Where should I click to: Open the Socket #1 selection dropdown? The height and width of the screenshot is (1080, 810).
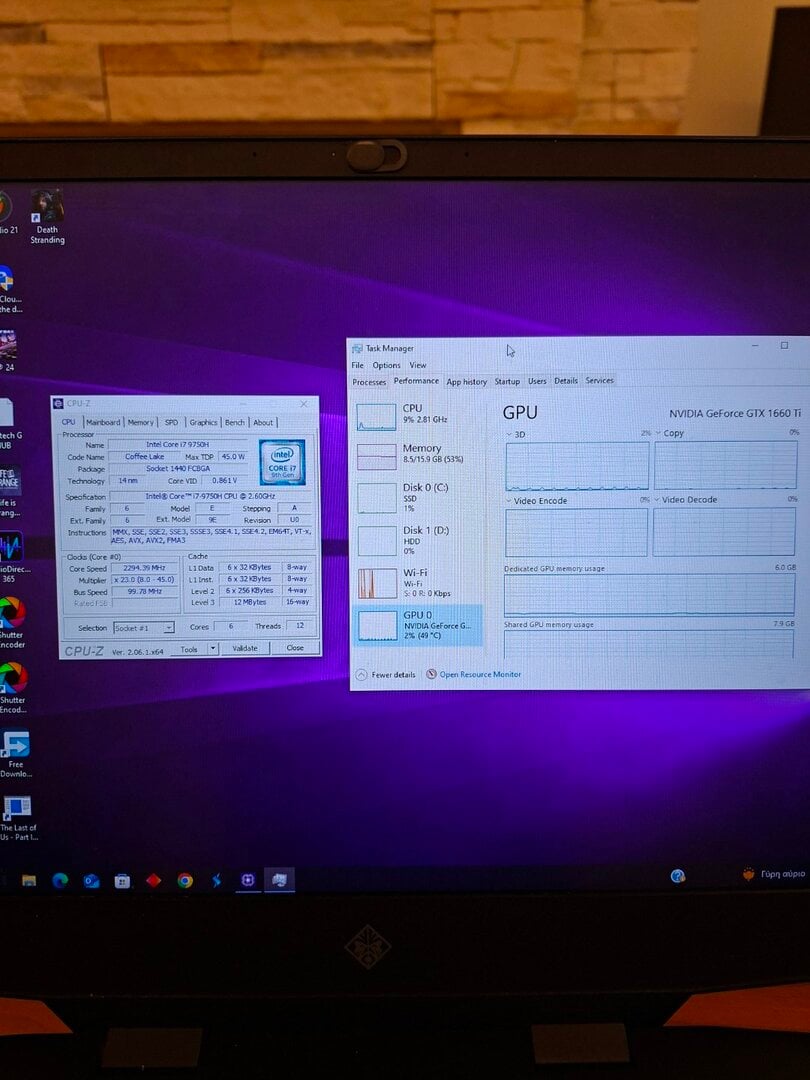click(144, 628)
